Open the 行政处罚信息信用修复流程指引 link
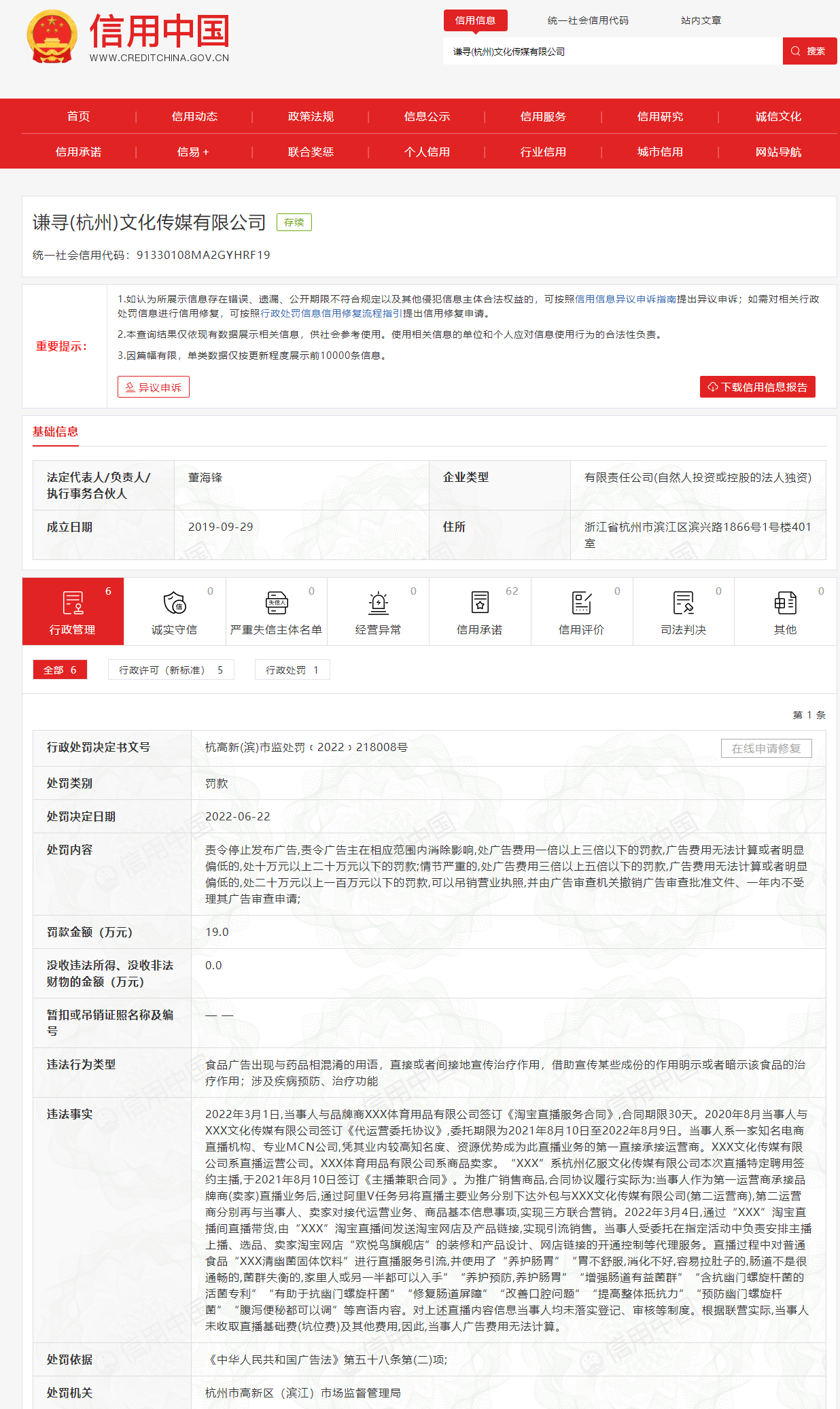The image size is (840, 1409). (x=332, y=313)
